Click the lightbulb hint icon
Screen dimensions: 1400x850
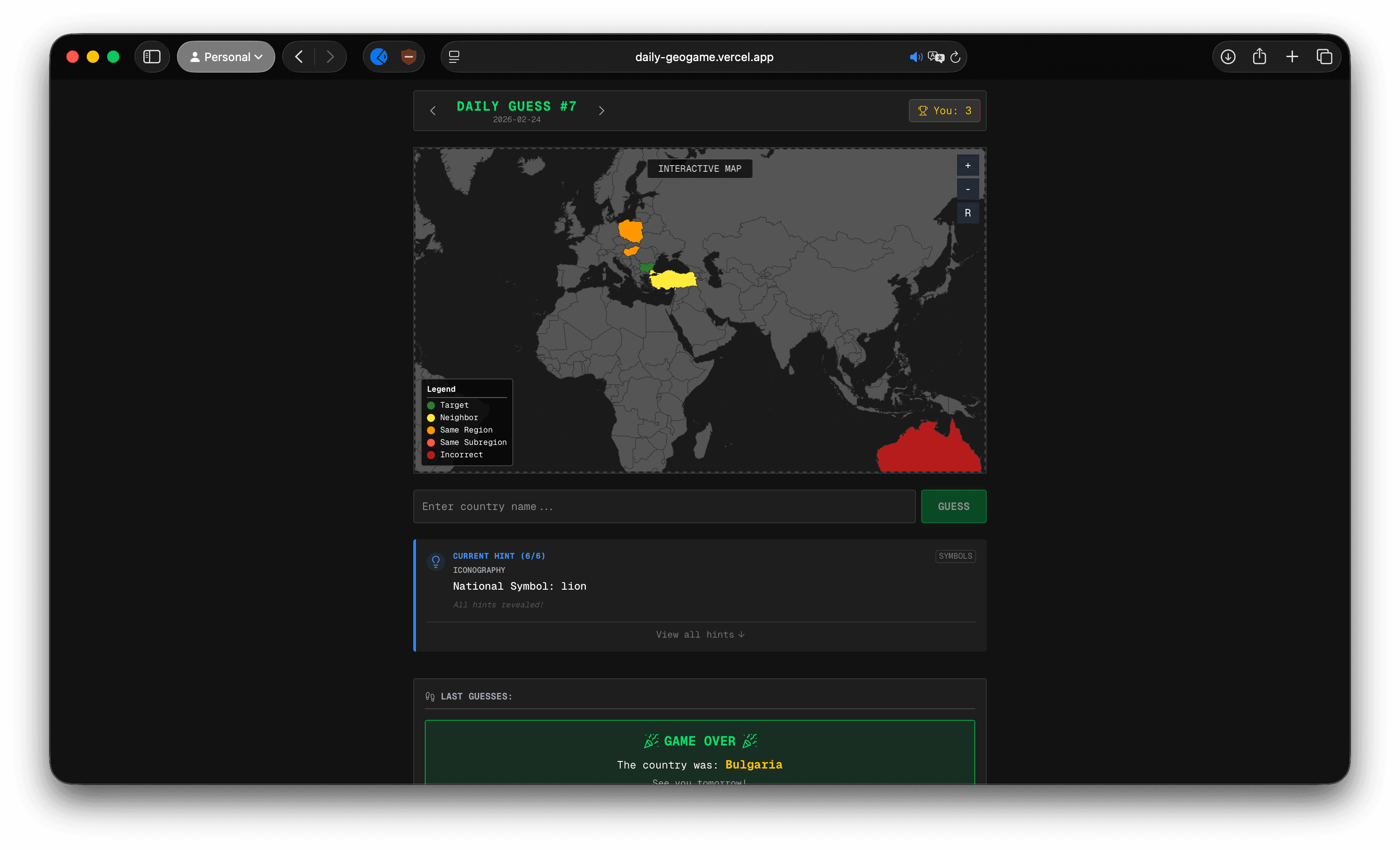coord(435,561)
